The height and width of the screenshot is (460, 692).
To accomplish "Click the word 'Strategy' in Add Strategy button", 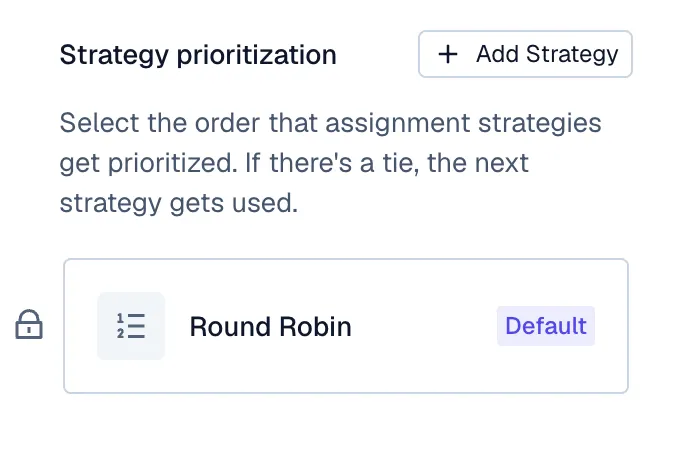I will point(570,54).
